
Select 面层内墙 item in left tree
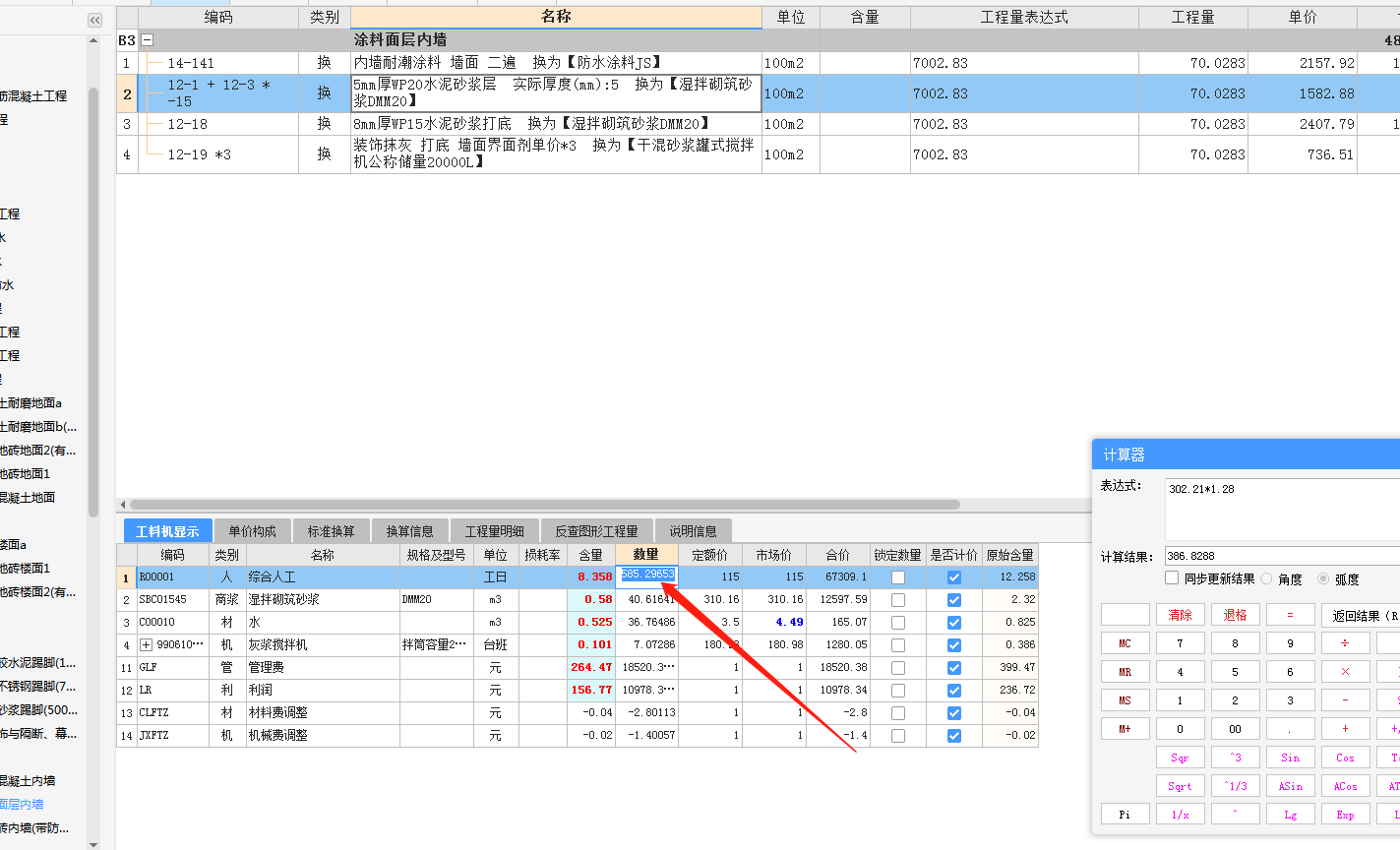coord(22,805)
